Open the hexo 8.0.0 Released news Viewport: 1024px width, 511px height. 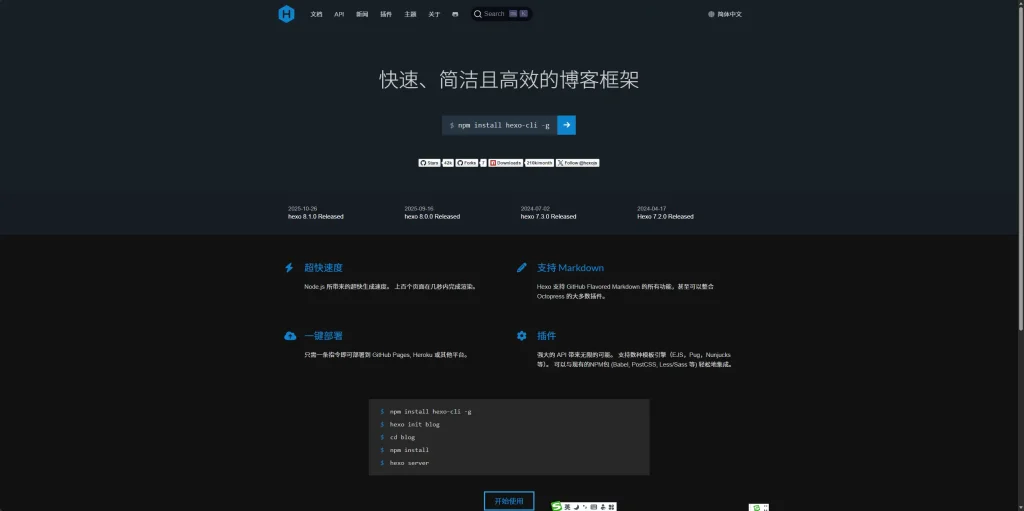432,216
